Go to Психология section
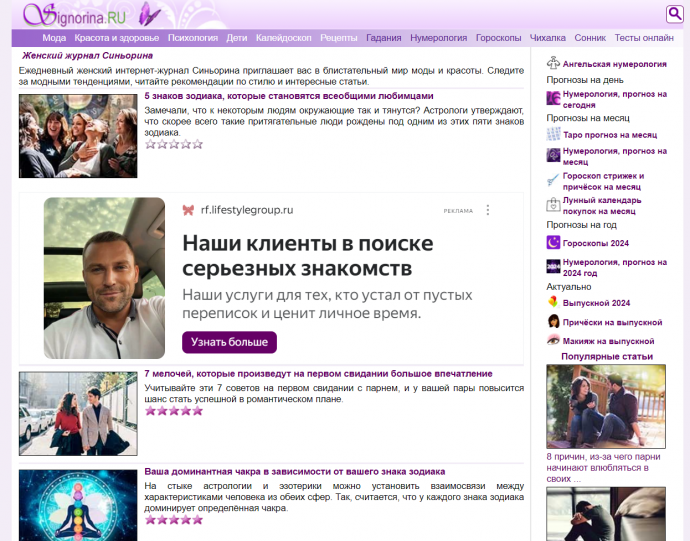Viewport: 690px width, 541px height. tap(193, 38)
